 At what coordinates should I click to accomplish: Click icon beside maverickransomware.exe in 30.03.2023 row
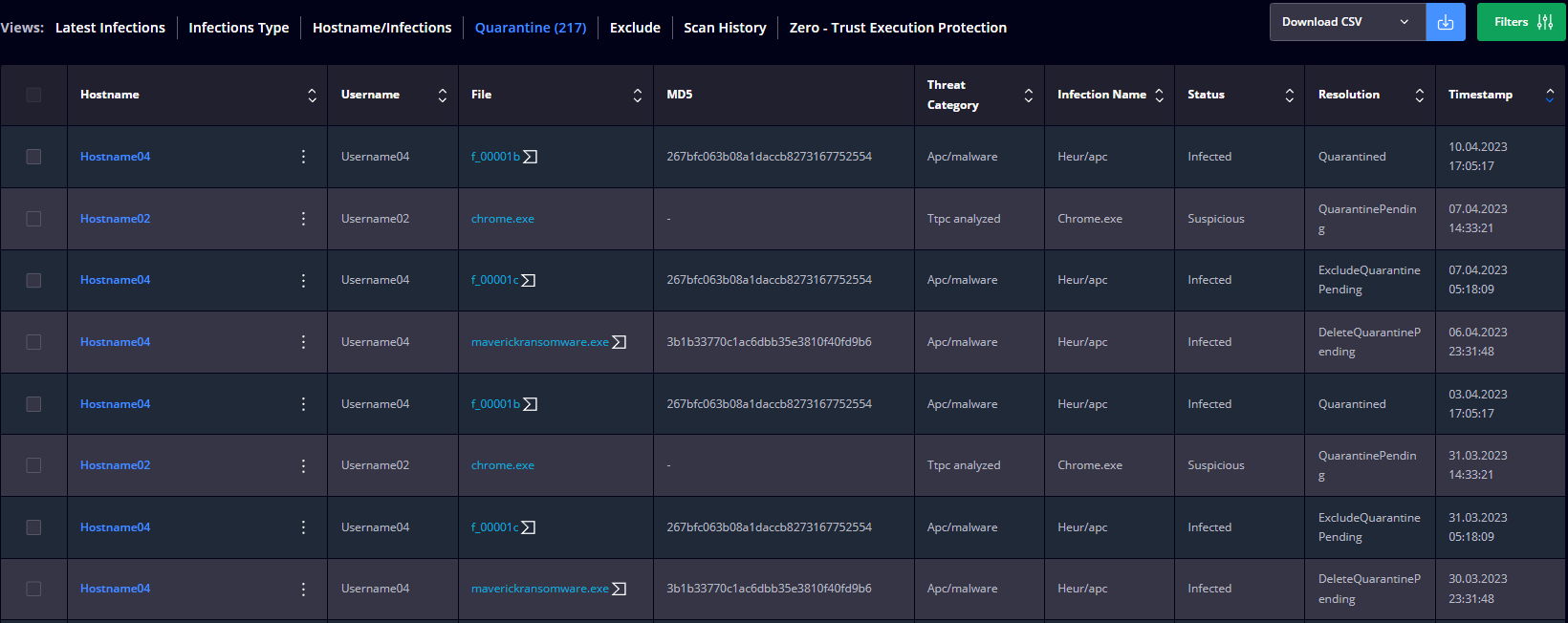click(x=620, y=589)
